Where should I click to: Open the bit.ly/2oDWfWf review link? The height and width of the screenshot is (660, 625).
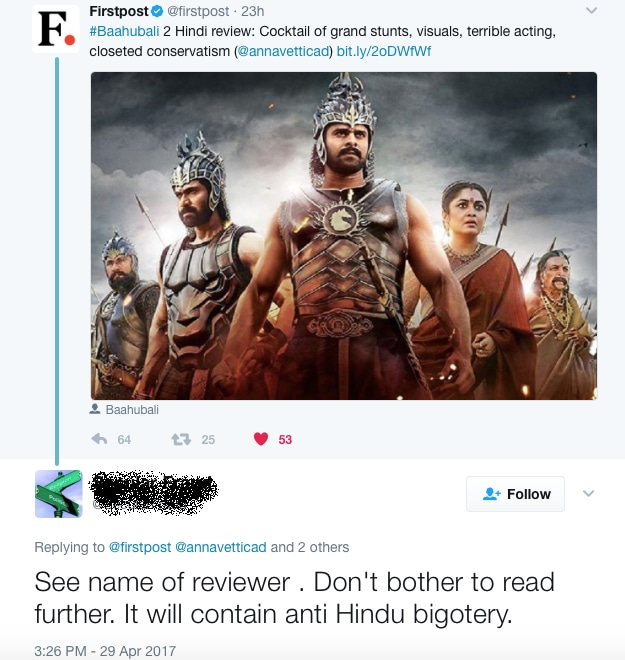(x=383, y=51)
